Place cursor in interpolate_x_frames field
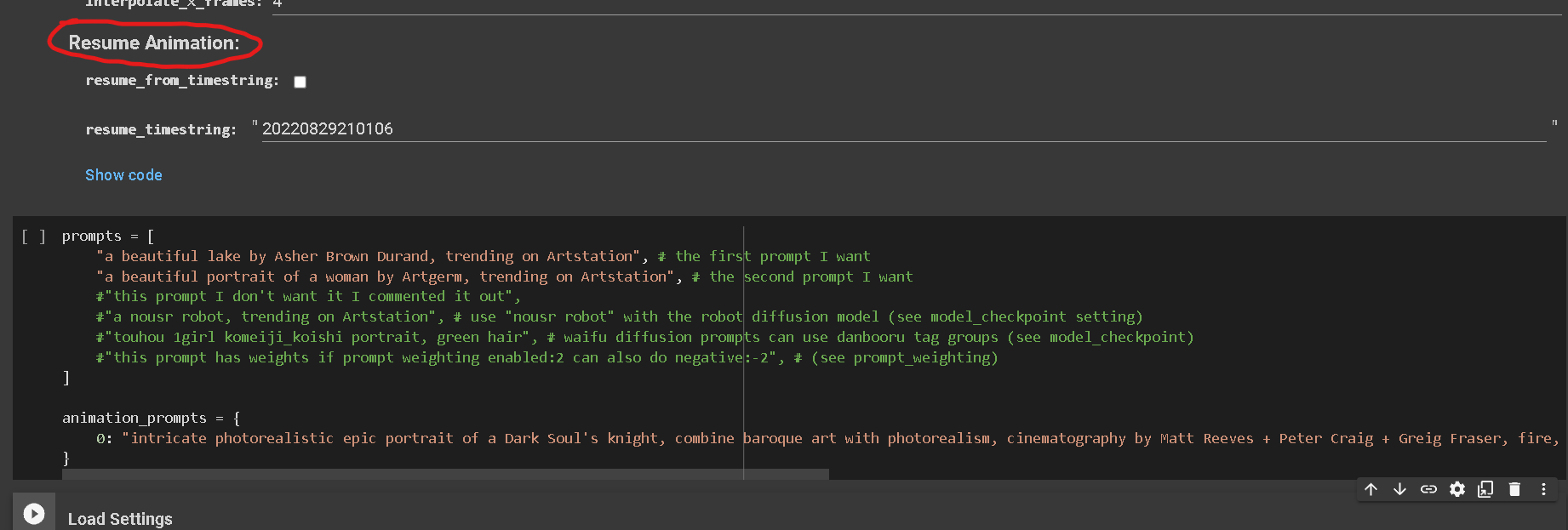 point(917,5)
